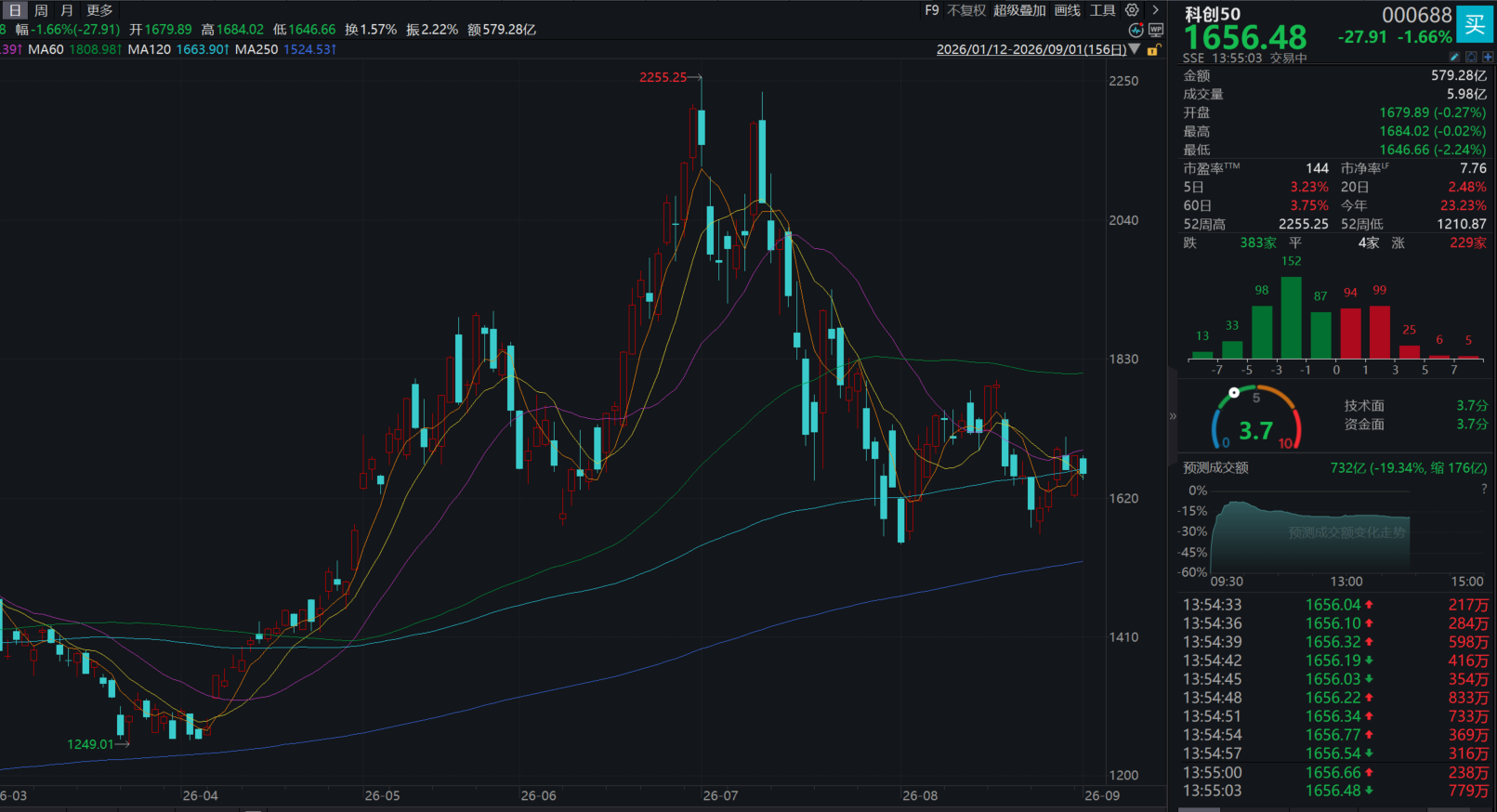
Task: Click the 市盈率TTM label
Action: point(1211,168)
